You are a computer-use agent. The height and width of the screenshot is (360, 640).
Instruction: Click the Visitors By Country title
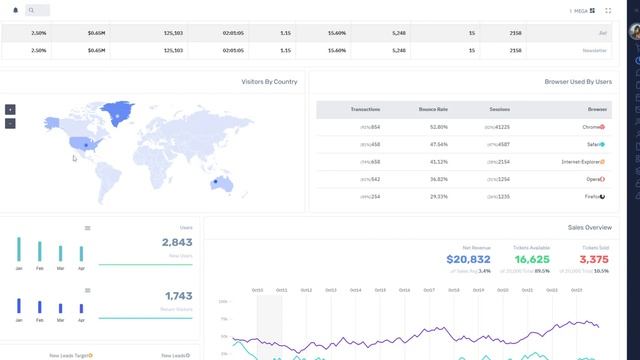269,82
